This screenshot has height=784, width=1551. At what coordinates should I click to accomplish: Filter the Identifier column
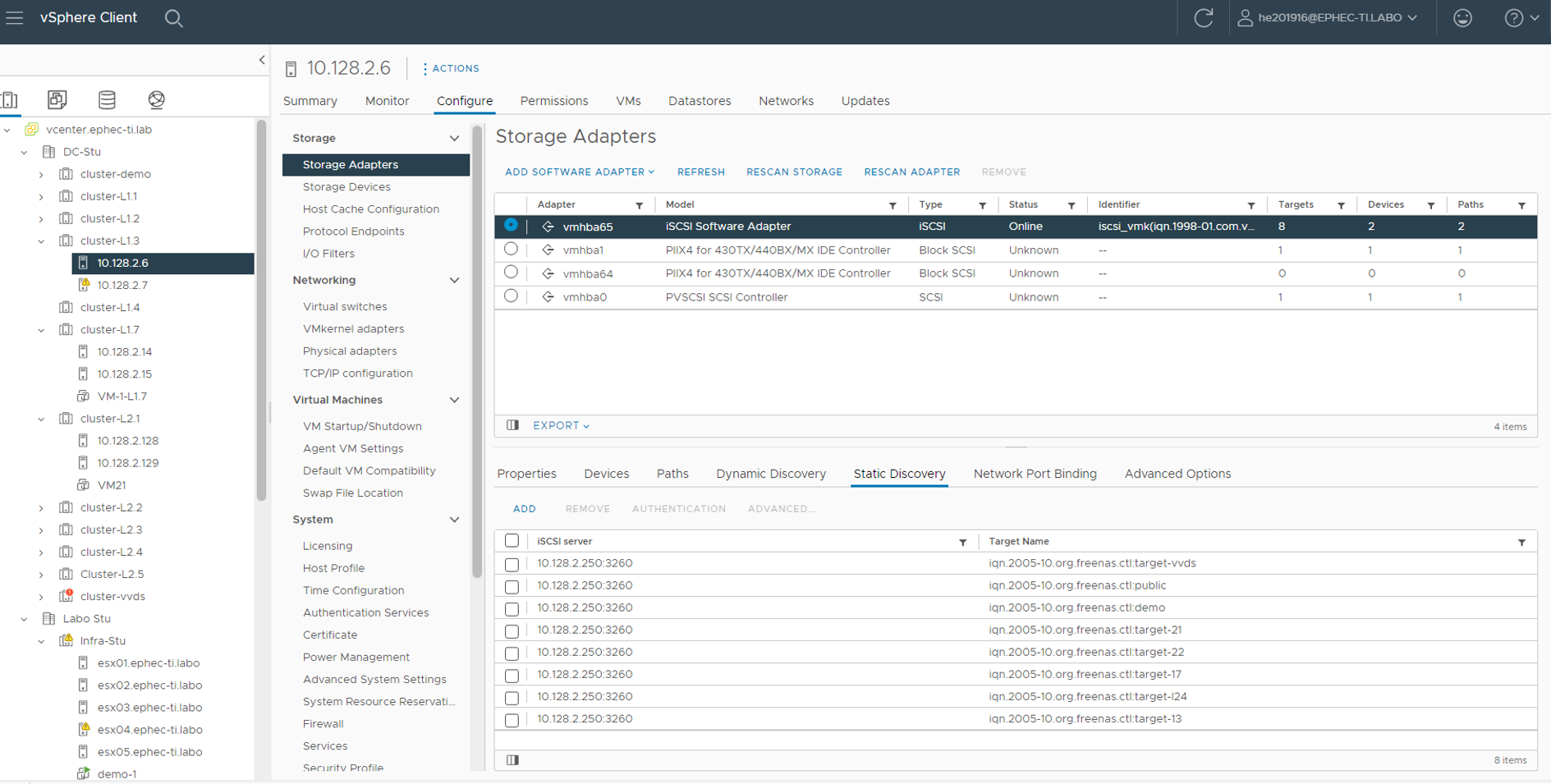click(x=1251, y=205)
